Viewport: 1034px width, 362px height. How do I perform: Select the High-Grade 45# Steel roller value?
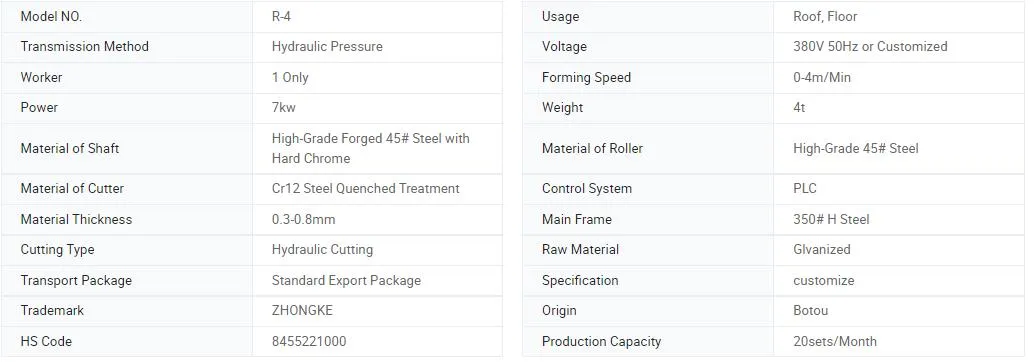(856, 148)
